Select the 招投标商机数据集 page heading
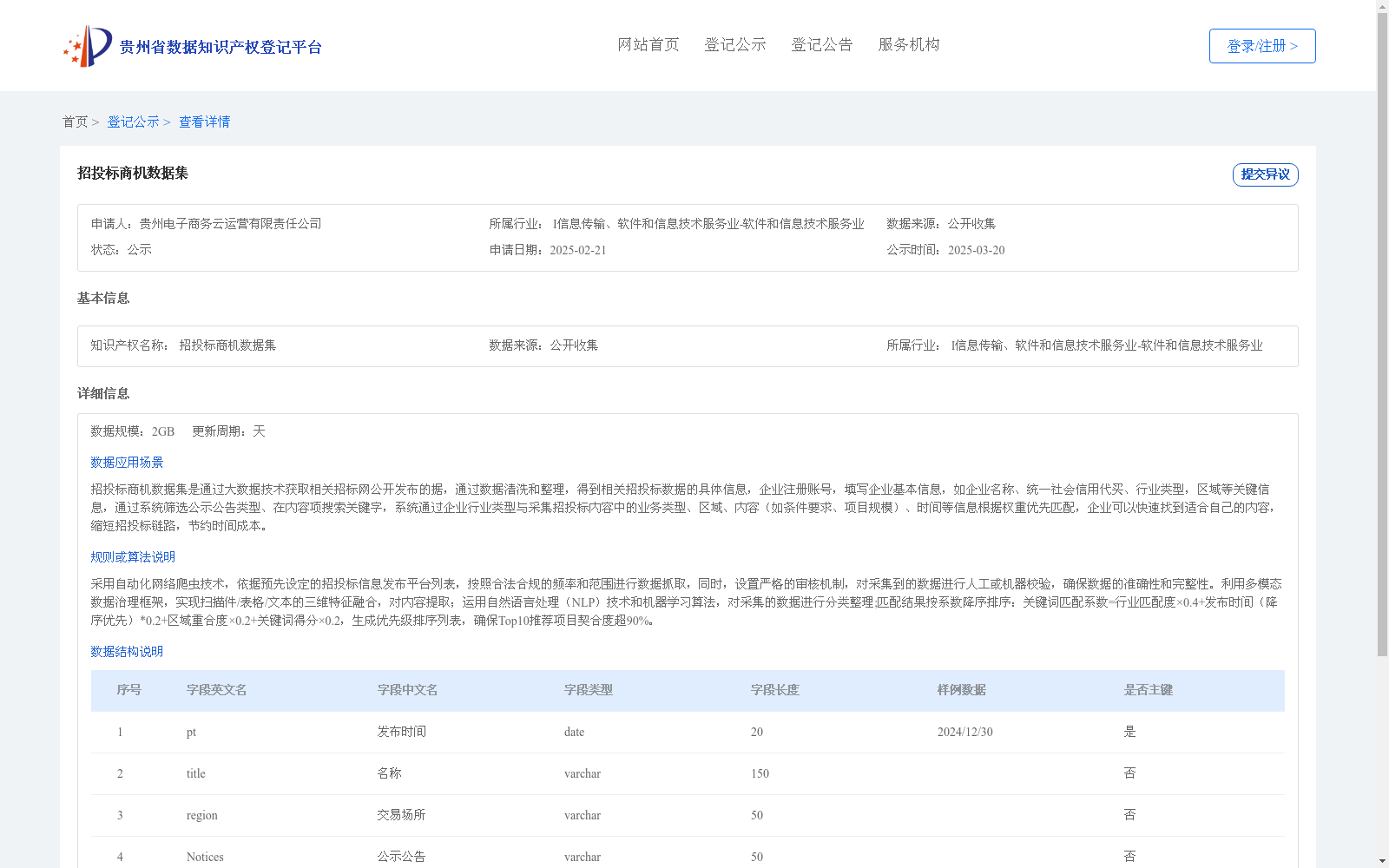Image resolution: width=1389 pixels, height=868 pixels. point(133,174)
